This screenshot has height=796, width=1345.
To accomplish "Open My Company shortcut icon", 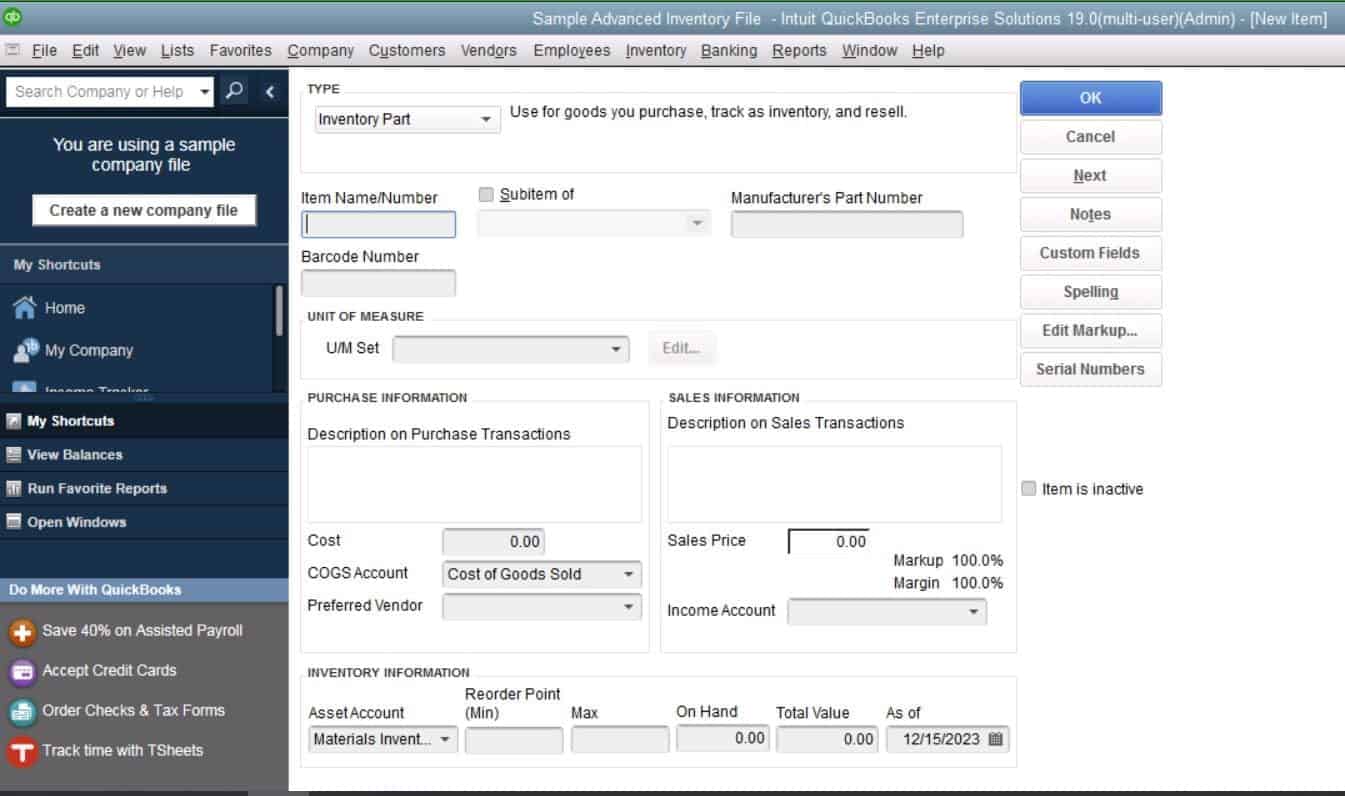I will point(26,350).
